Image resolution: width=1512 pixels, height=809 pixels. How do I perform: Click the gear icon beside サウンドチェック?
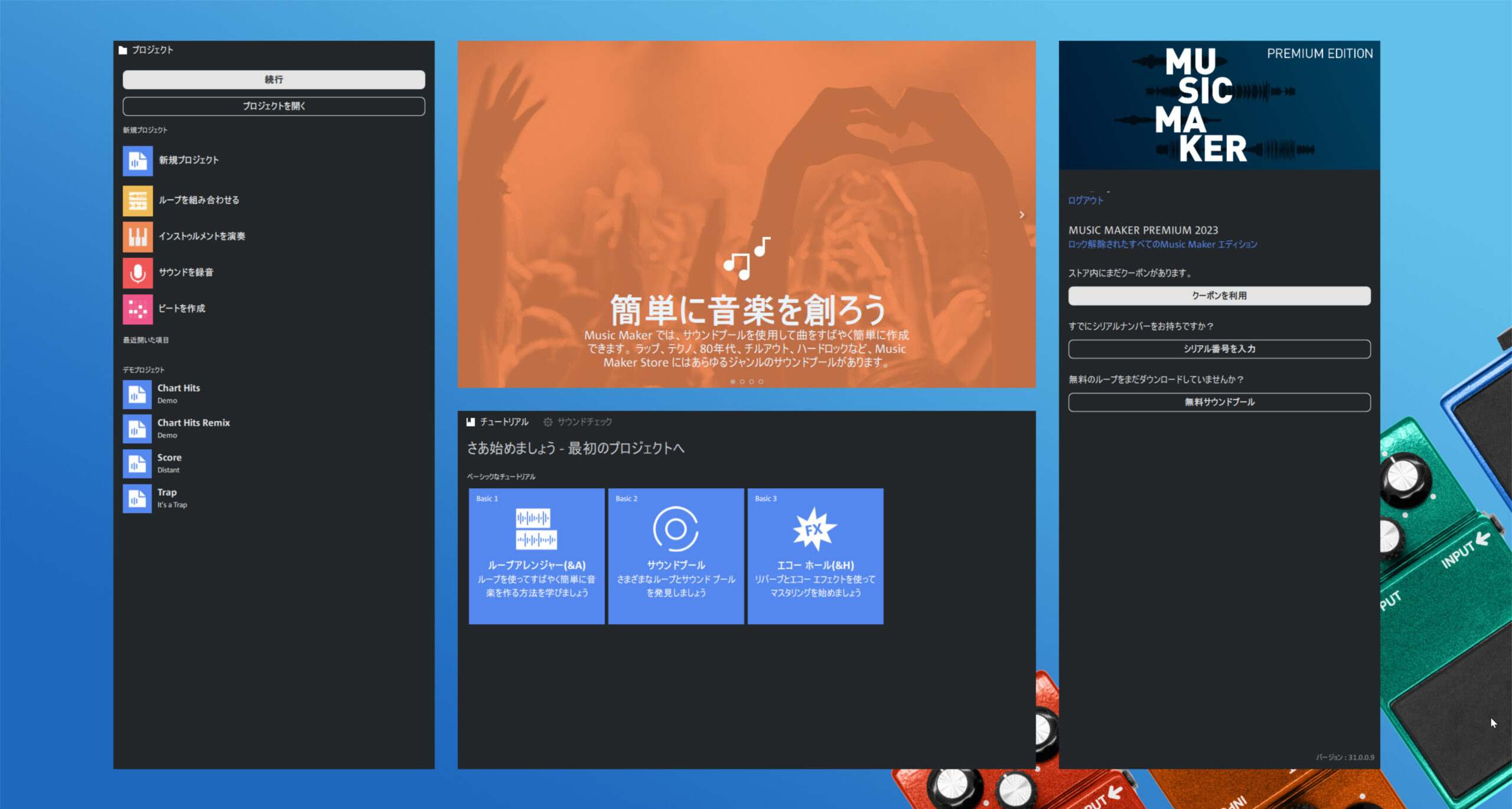548,422
